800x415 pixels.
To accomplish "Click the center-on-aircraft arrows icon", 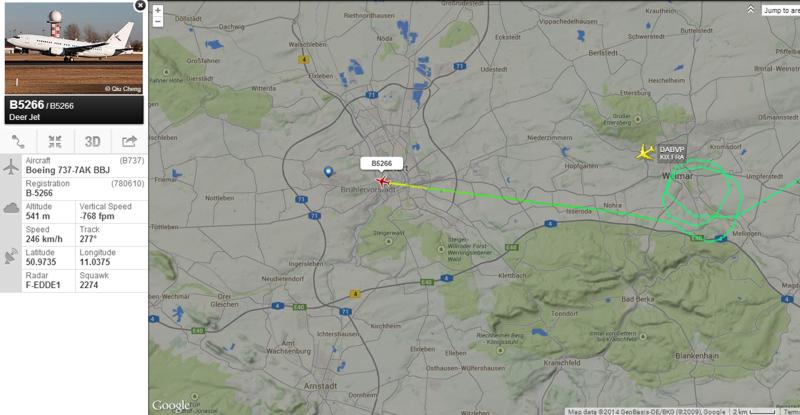I will pyautogui.click(x=55, y=141).
